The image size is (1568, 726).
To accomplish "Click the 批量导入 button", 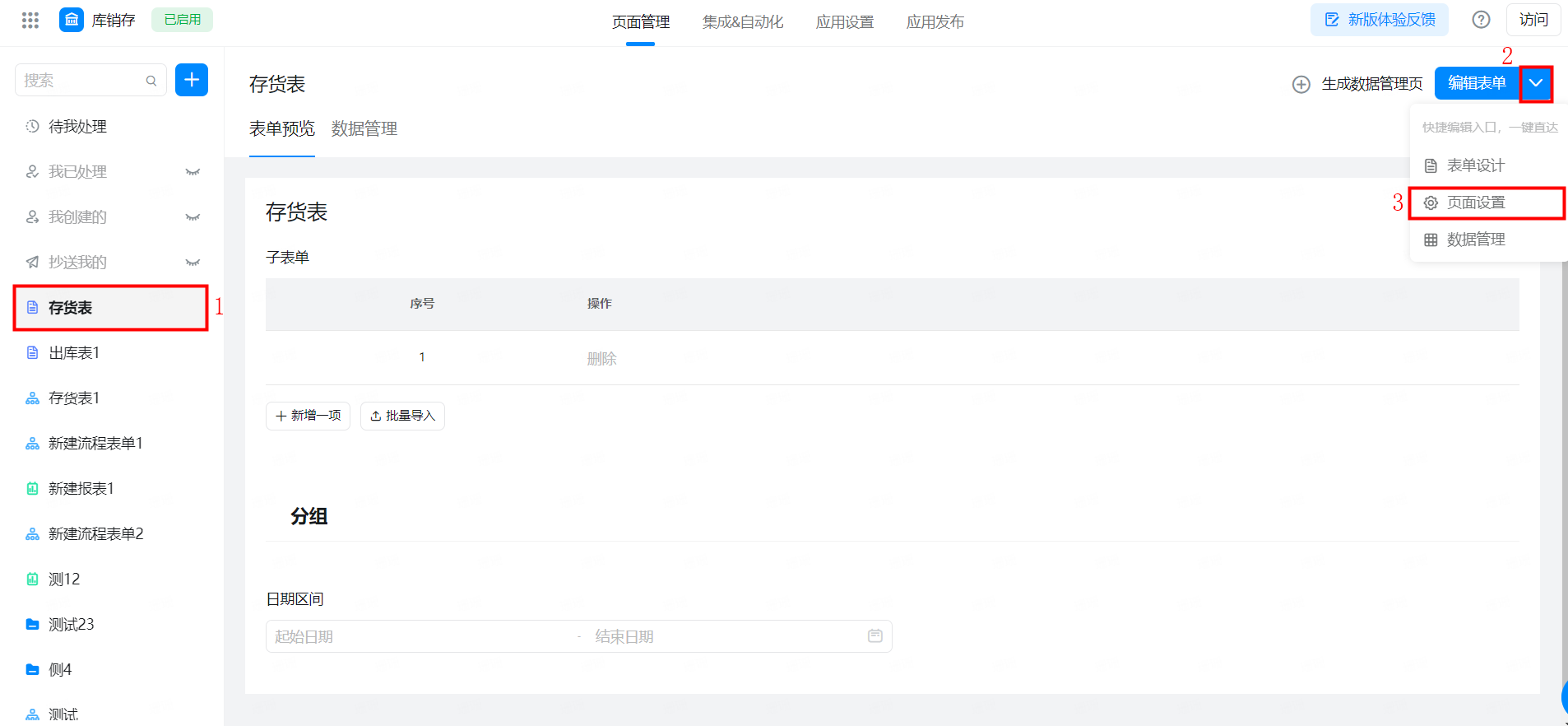I will point(402,416).
